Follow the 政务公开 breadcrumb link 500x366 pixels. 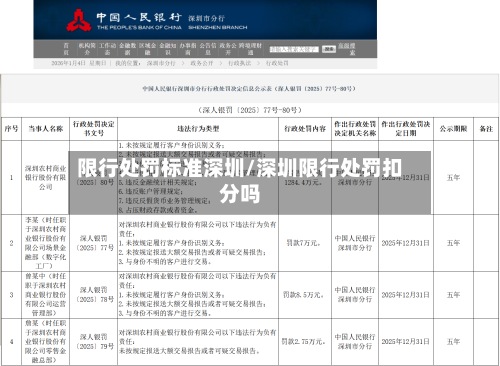(x=202, y=63)
